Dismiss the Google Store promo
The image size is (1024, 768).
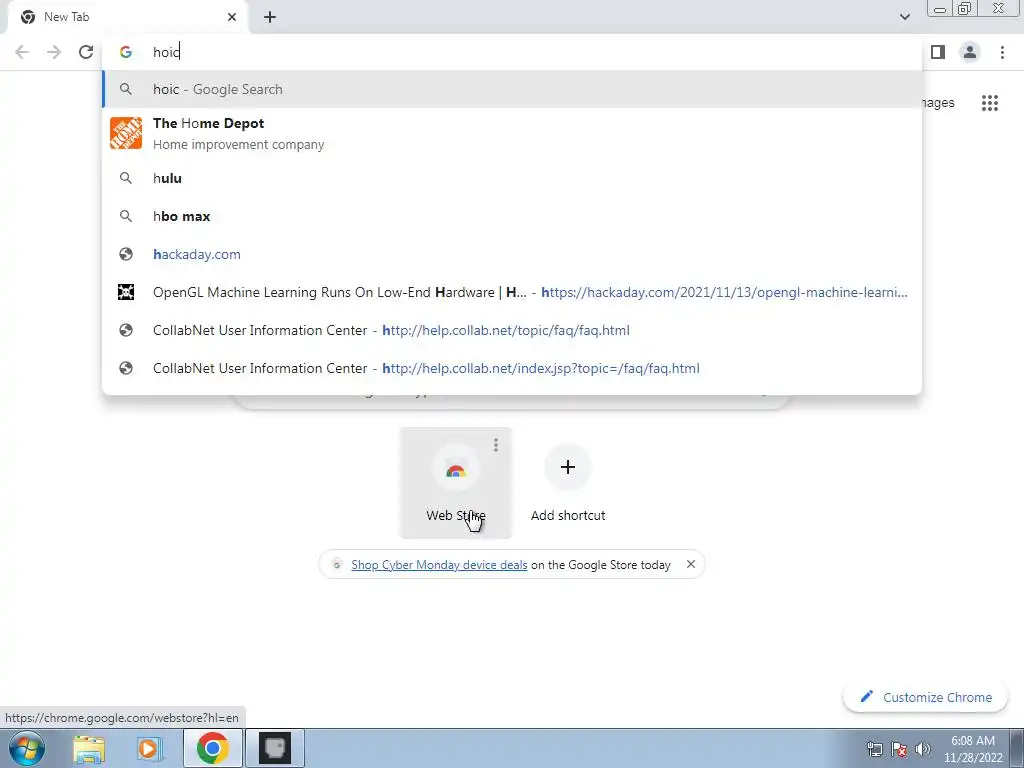690,564
